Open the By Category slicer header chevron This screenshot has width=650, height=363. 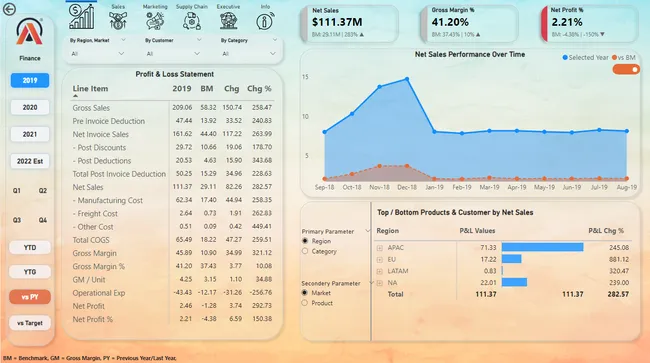click(274, 40)
